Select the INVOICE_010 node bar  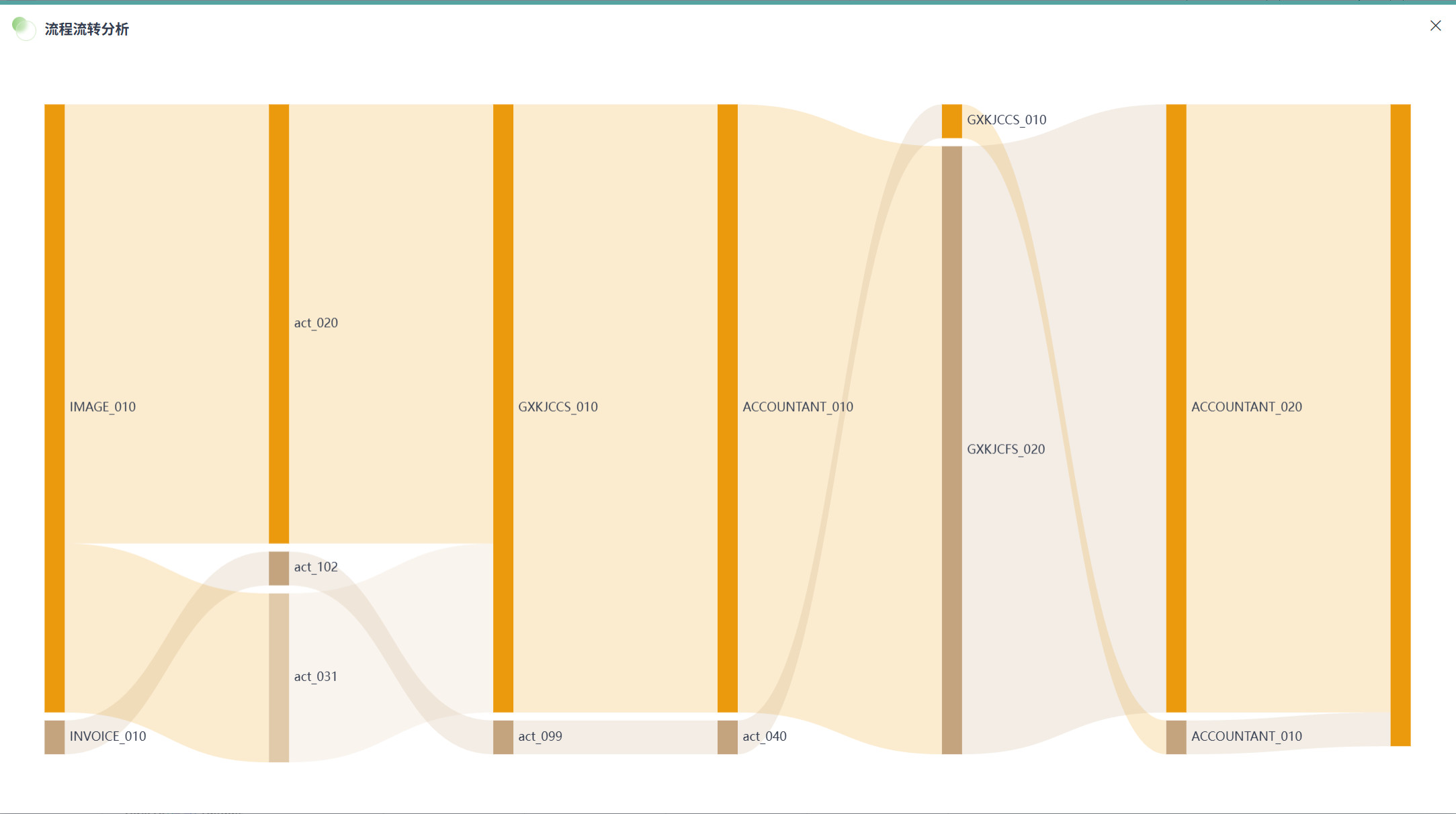tap(54, 737)
